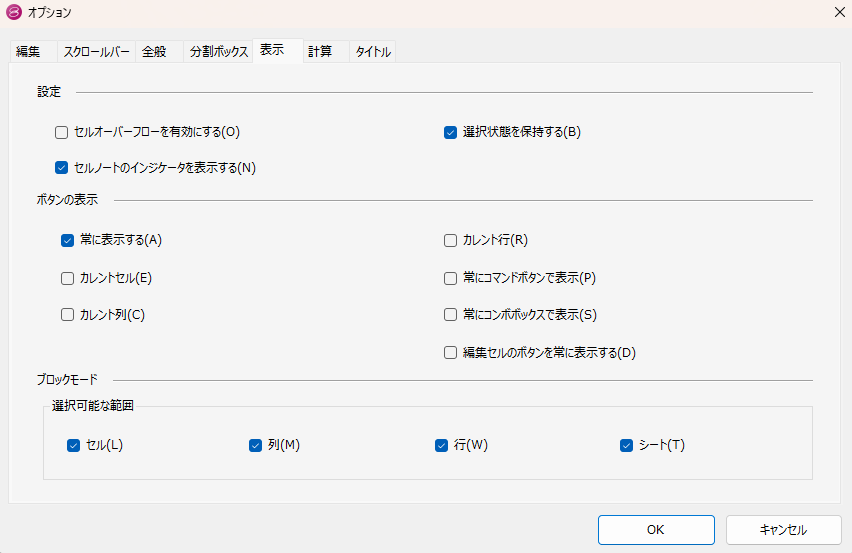Image resolution: width=852 pixels, height=553 pixels.
Task: Tick 編集セルのボタンを常に表示する(D)
Action: click(x=450, y=353)
